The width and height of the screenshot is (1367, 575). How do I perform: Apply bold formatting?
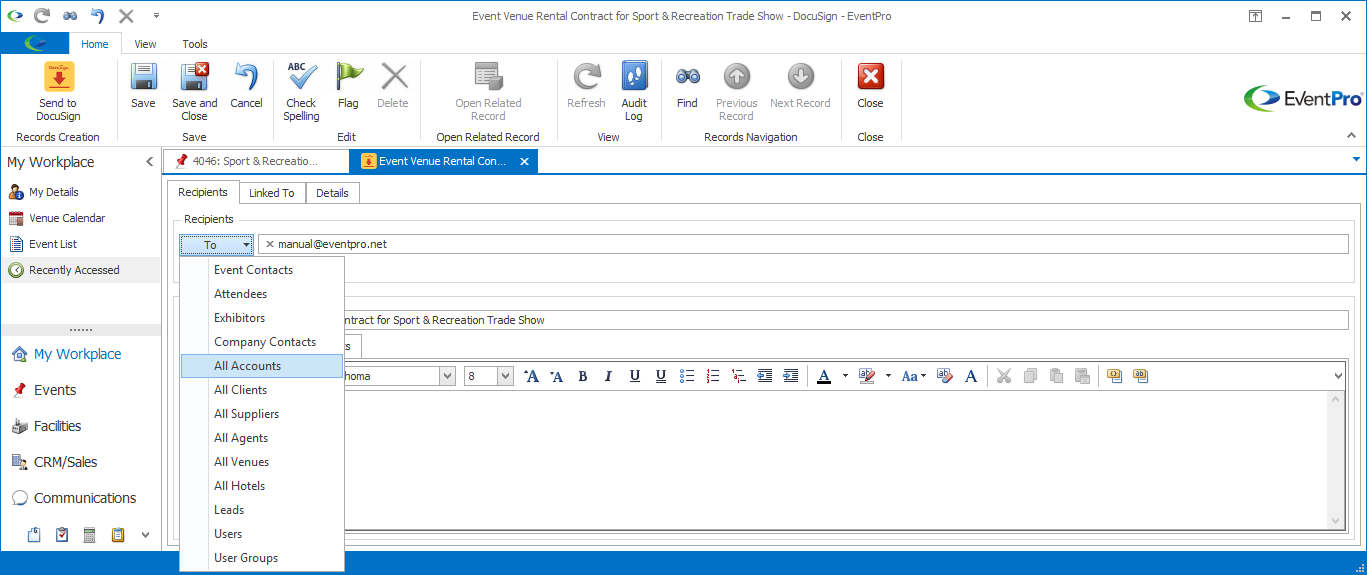[583, 376]
